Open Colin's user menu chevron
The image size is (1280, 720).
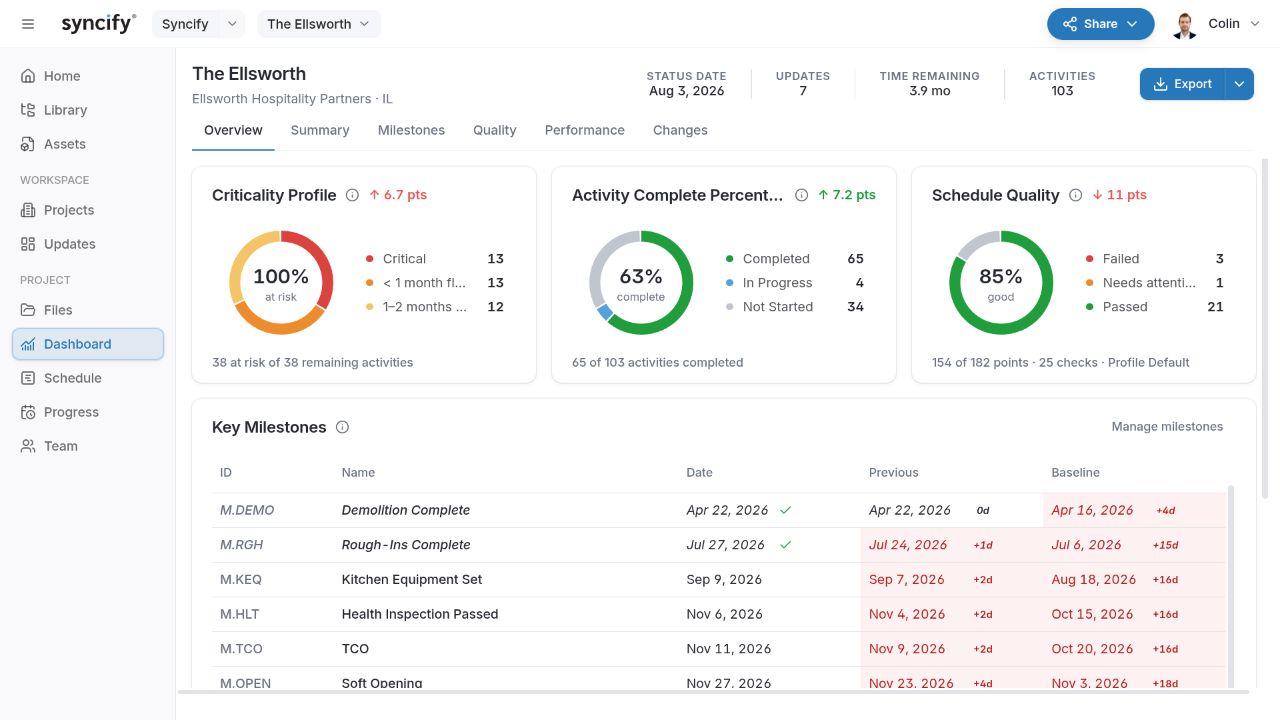pos(1255,24)
